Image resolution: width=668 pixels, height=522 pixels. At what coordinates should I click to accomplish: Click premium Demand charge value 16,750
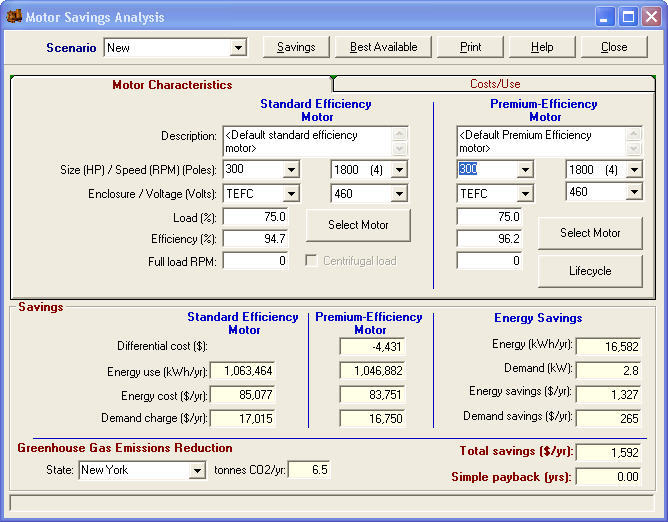click(372, 418)
